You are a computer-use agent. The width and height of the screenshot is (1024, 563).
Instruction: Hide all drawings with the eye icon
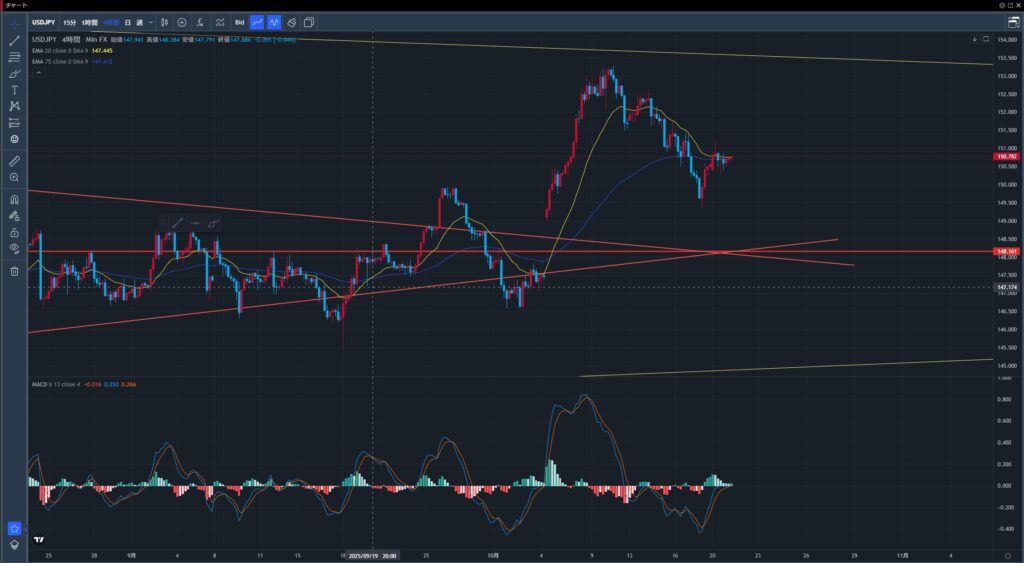click(x=14, y=247)
